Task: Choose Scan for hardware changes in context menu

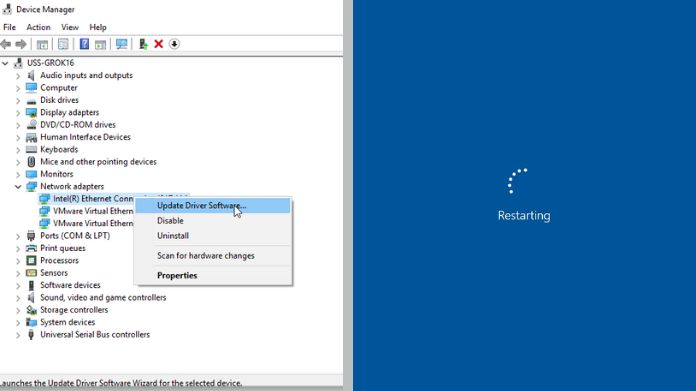Action: [x=213, y=256]
